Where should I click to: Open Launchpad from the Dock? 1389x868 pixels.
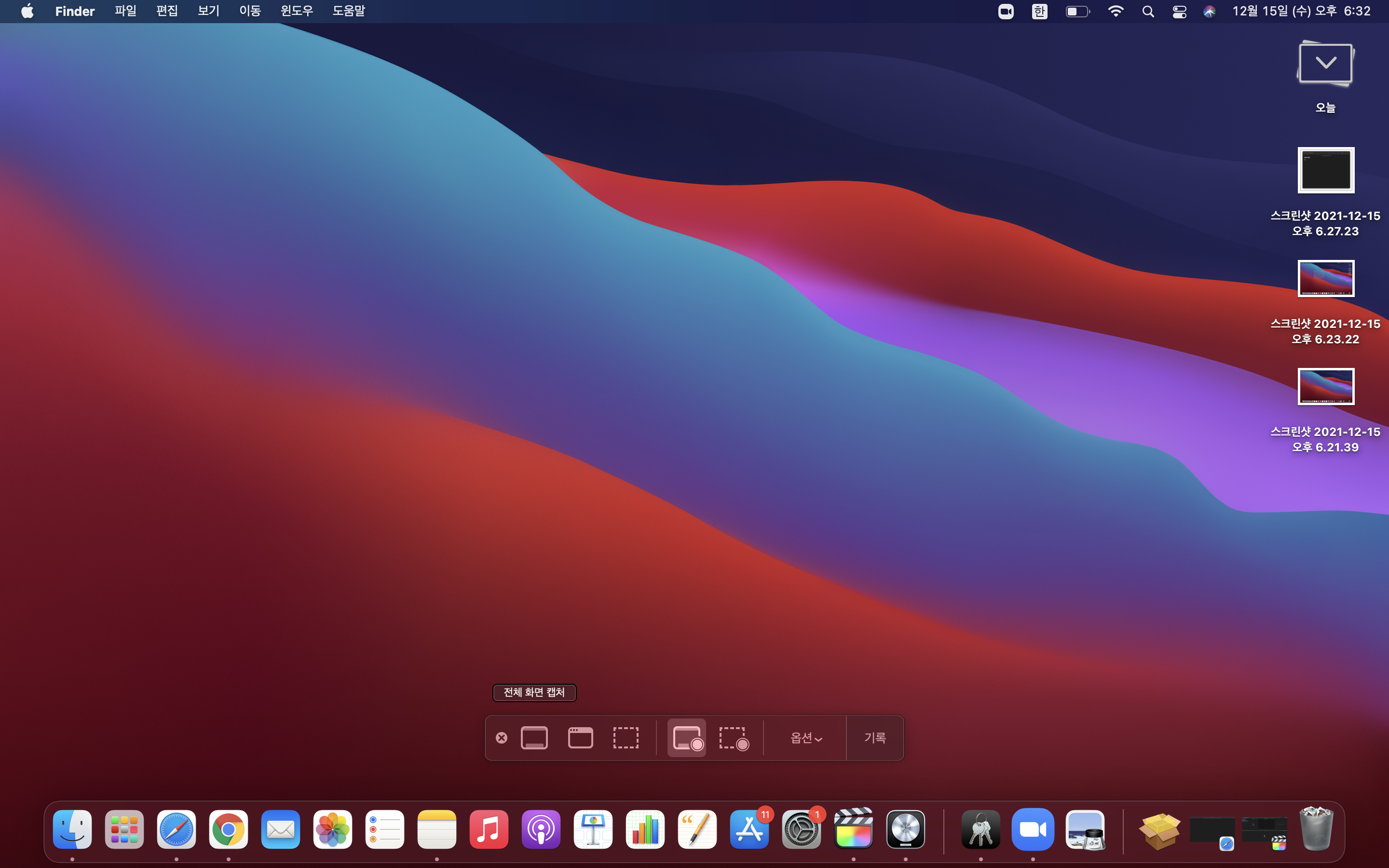point(124,829)
